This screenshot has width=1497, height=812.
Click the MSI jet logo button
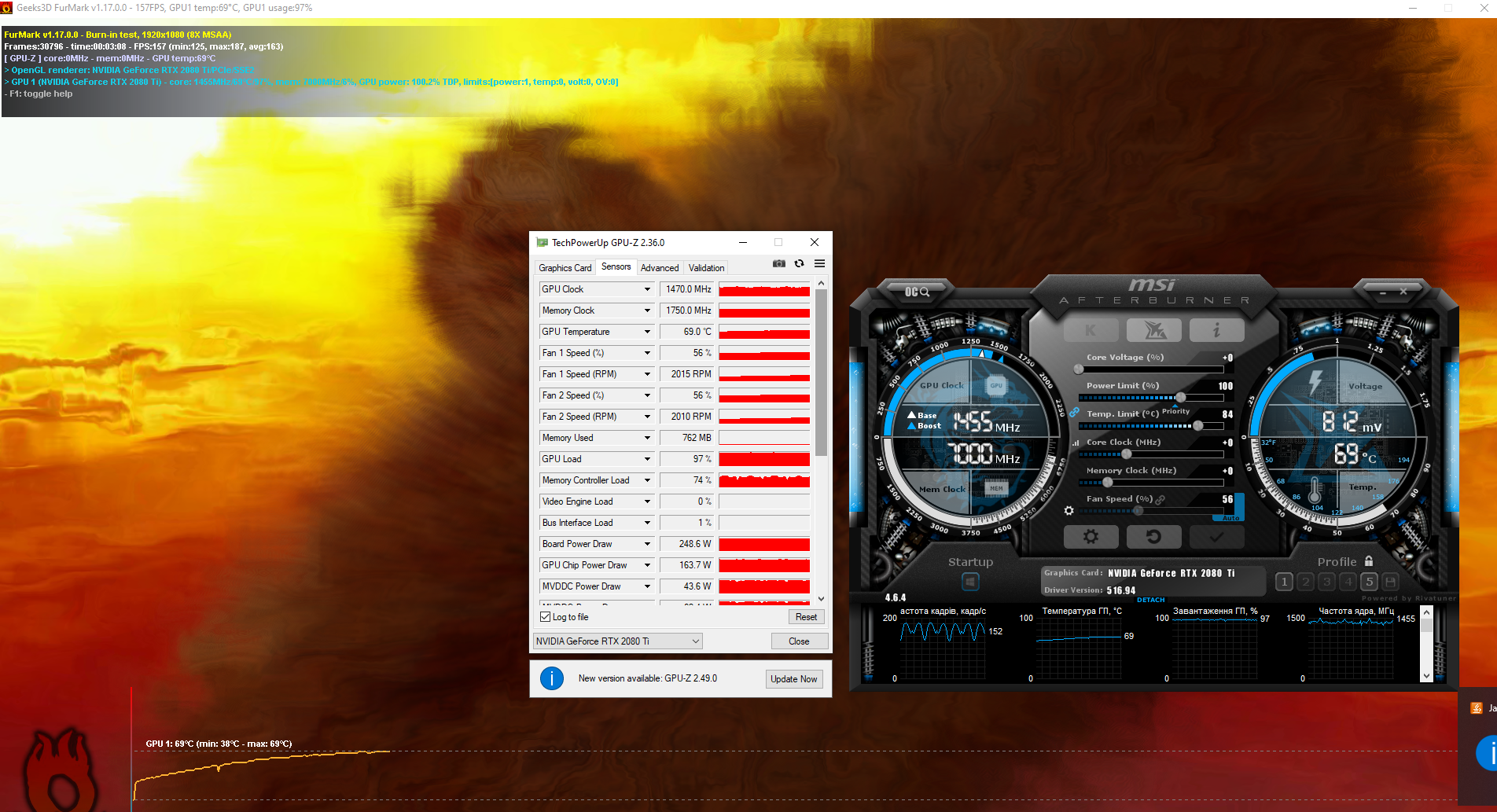(x=1154, y=330)
